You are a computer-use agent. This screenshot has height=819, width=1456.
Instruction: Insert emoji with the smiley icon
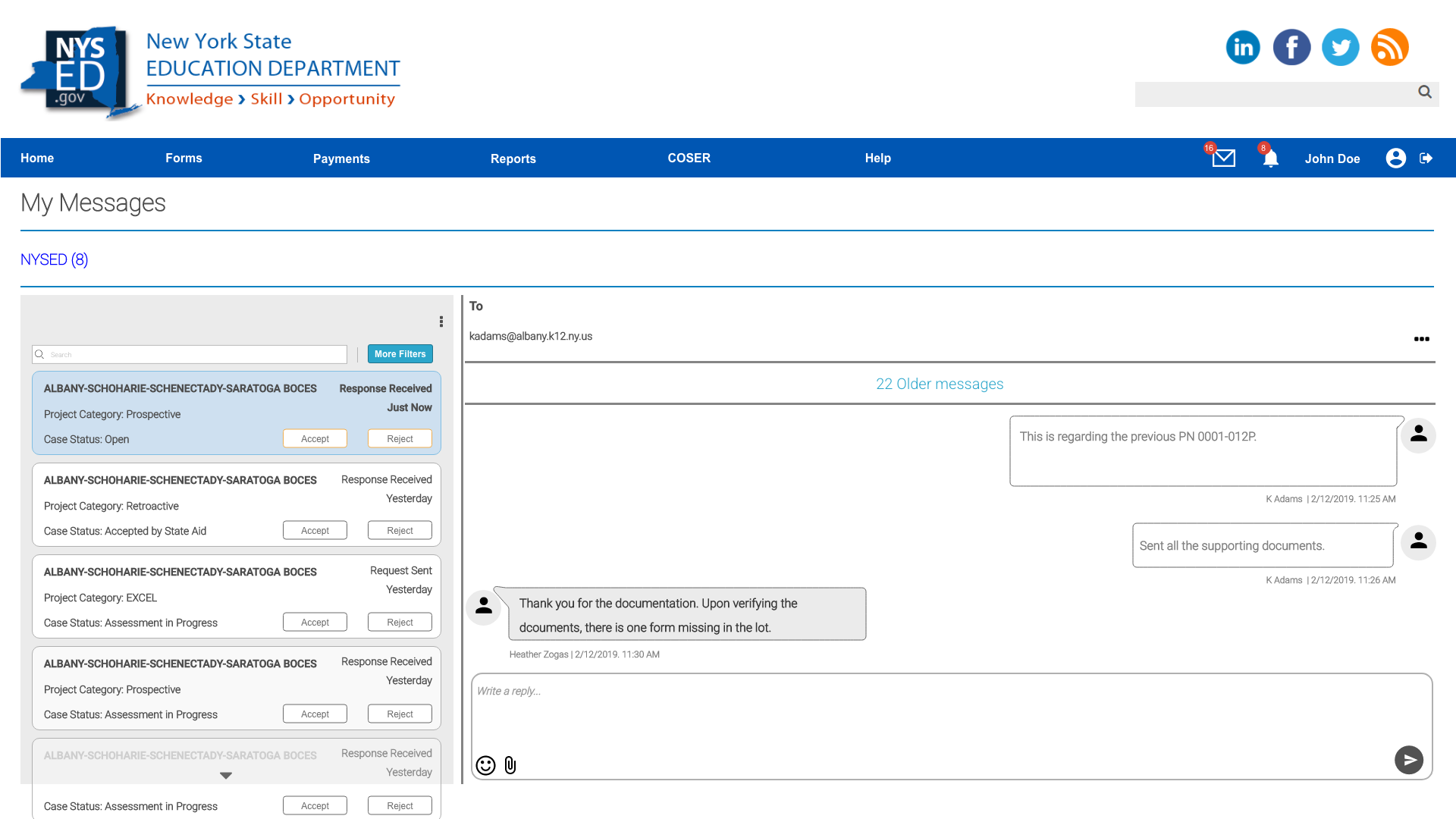click(485, 765)
